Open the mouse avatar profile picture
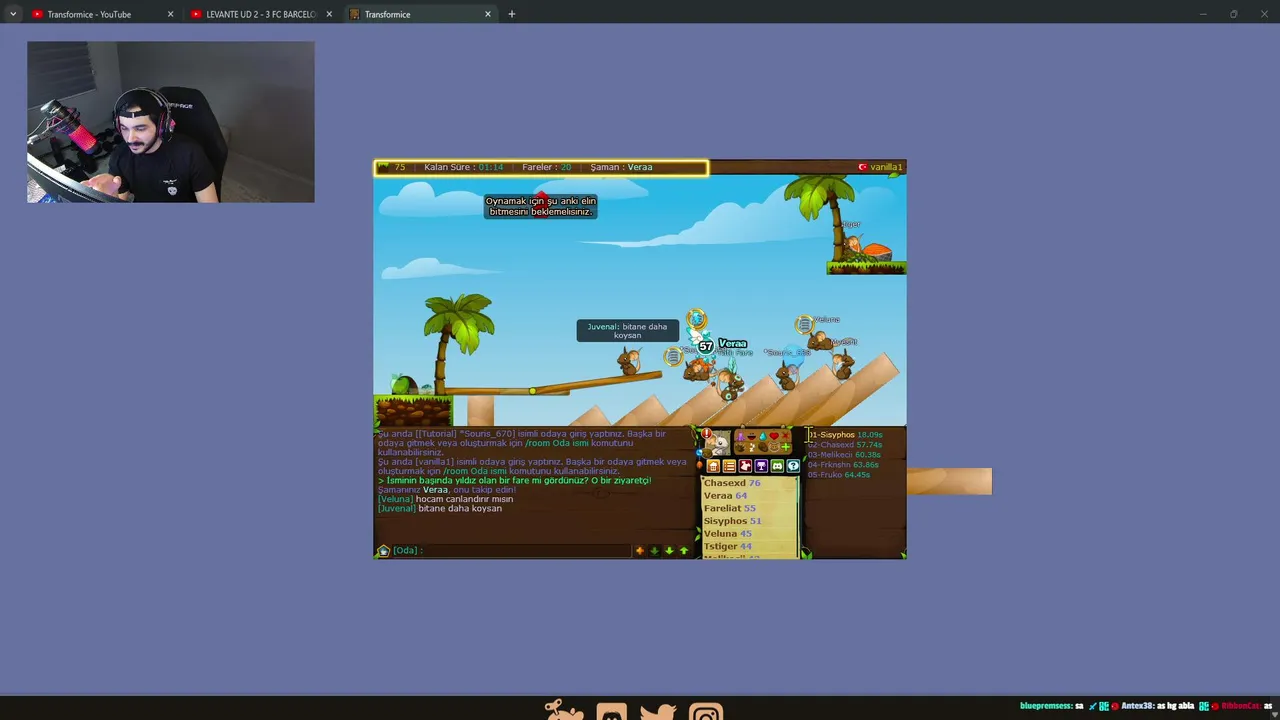1280x720 pixels. pyautogui.click(x=719, y=443)
